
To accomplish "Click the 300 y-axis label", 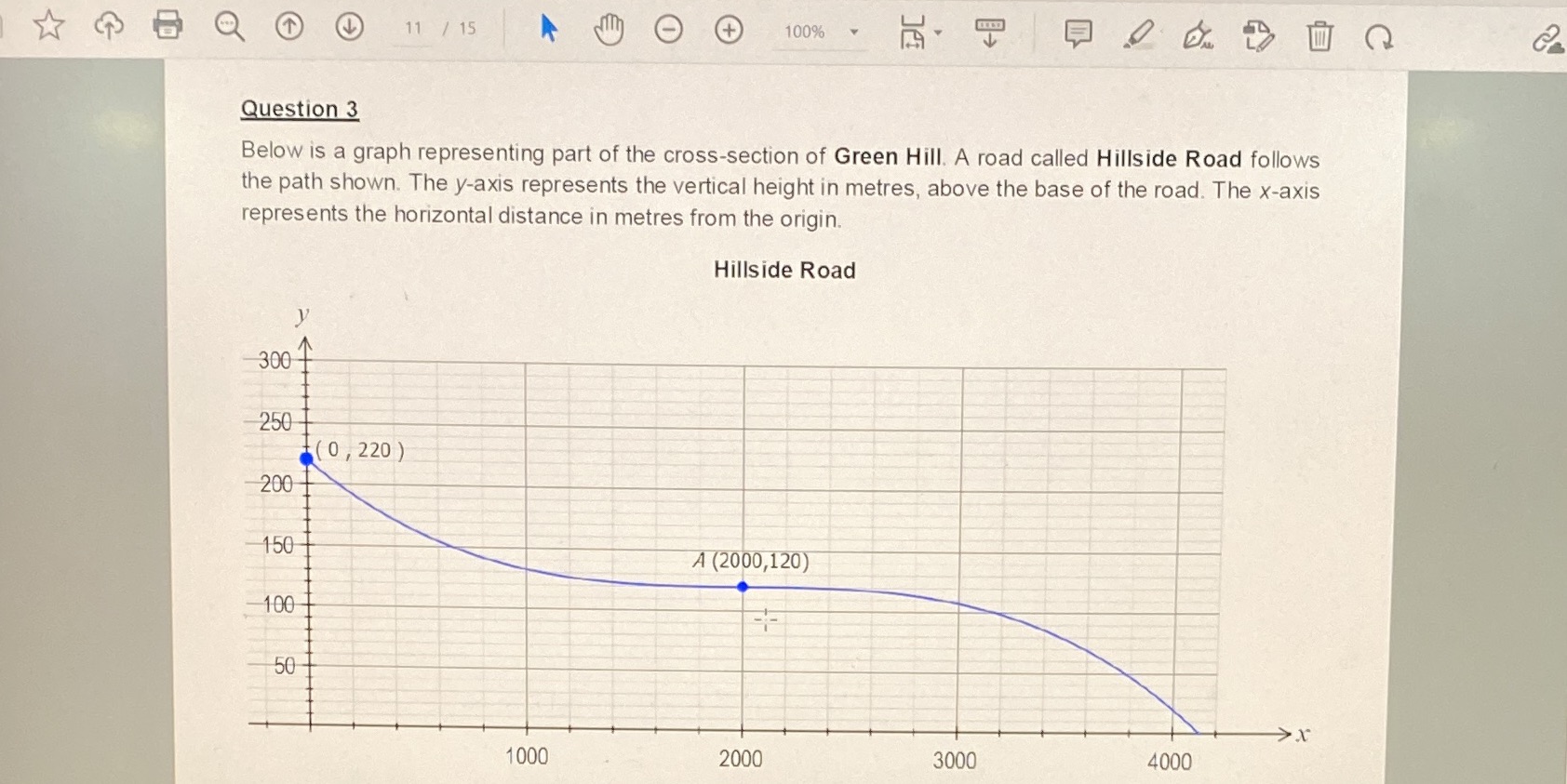I will (275, 360).
